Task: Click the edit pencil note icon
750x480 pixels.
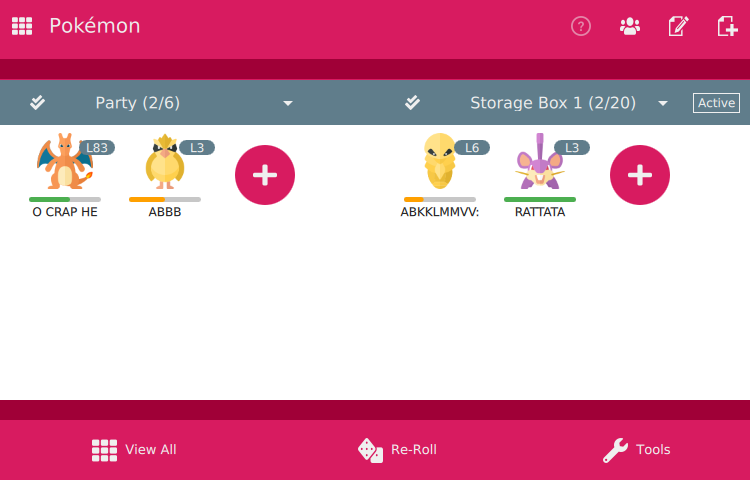Action: (x=678, y=26)
